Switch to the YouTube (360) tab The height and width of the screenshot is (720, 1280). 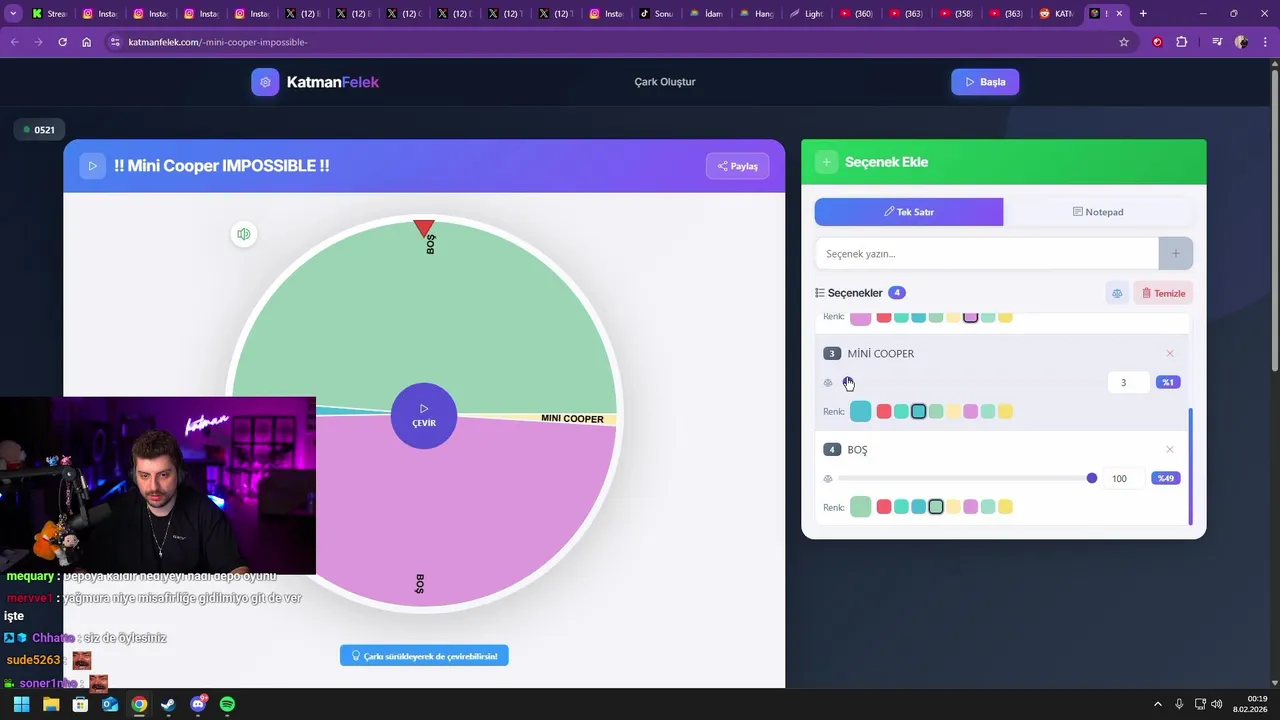(x=858, y=14)
